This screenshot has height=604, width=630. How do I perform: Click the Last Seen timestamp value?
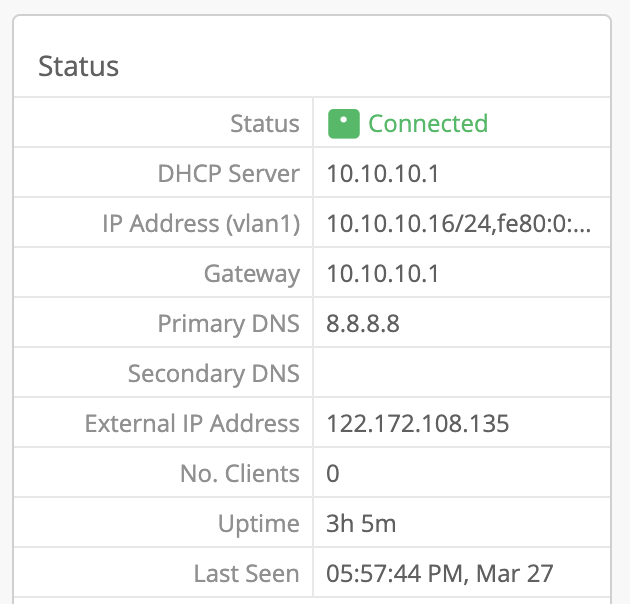(x=440, y=574)
